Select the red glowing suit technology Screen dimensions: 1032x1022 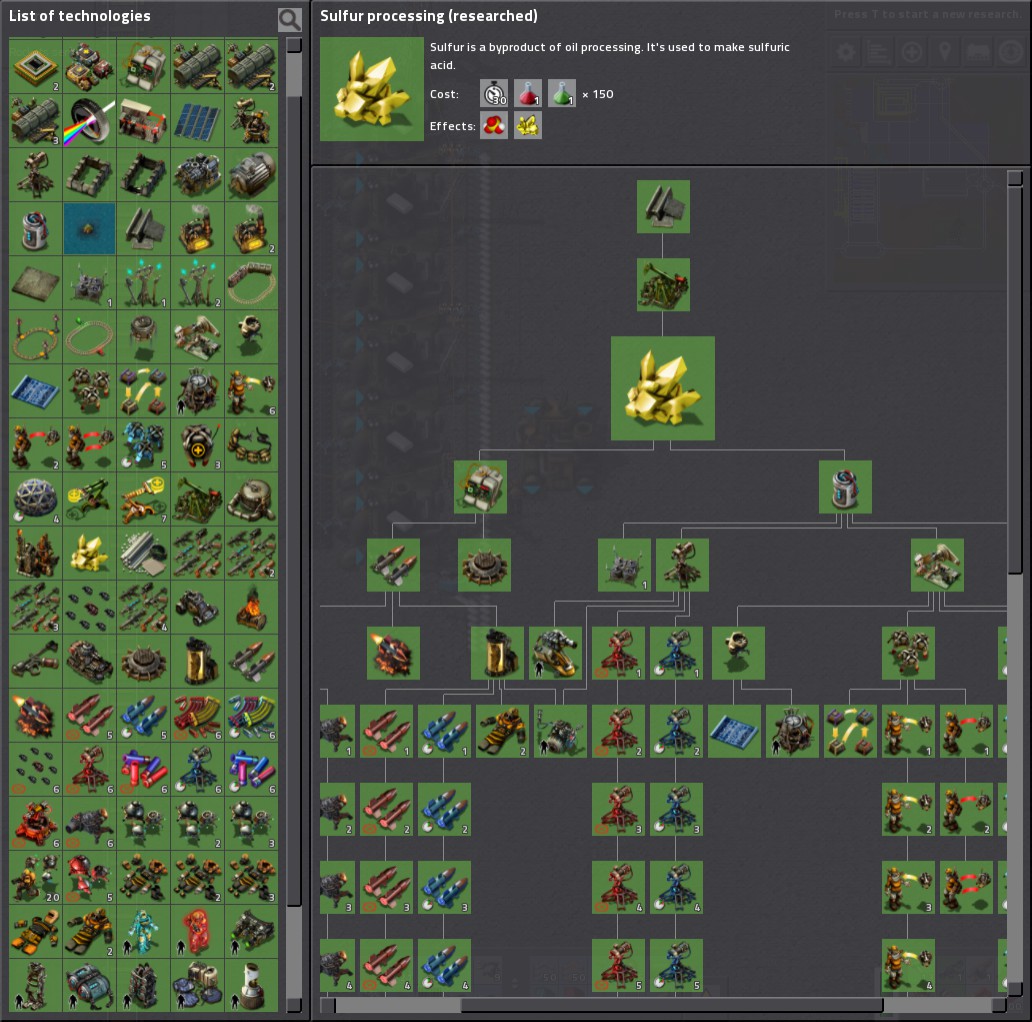coord(197,931)
